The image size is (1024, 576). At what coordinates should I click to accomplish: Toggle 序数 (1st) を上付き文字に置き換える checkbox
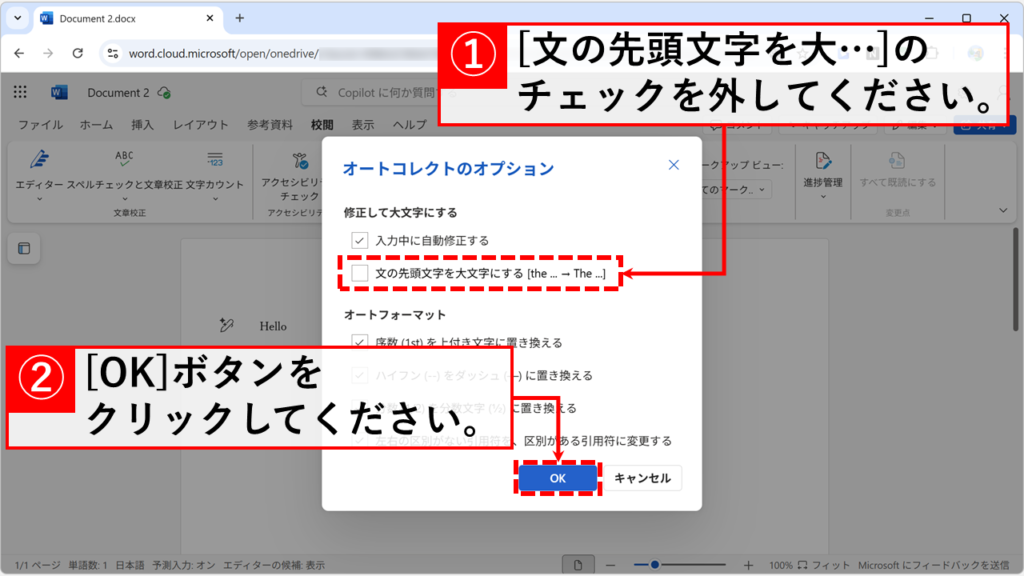pos(360,340)
